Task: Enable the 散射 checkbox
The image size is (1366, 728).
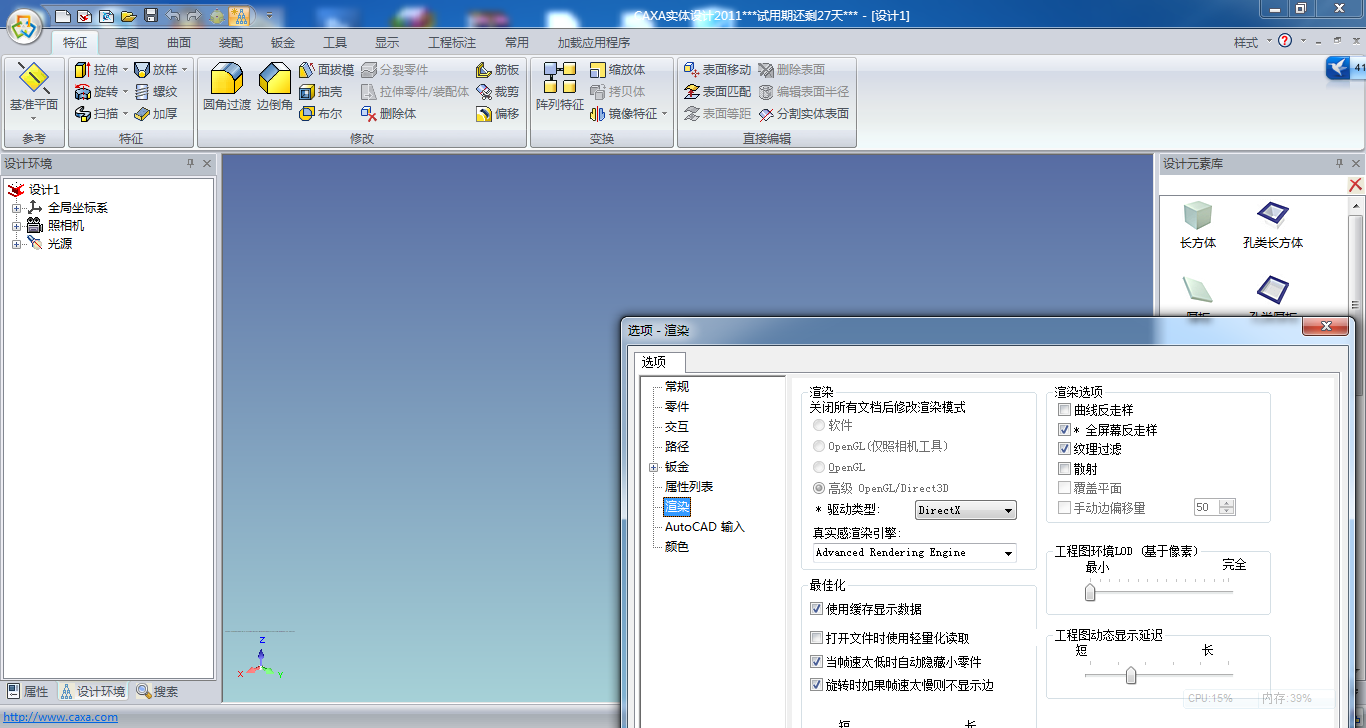Action: click(1064, 469)
